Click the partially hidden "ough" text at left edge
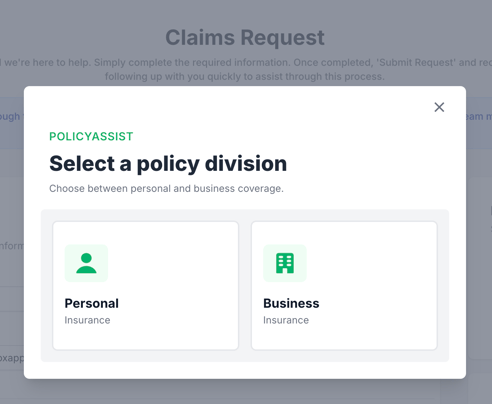This screenshot has width=492, height=404. pyautogui.click(x=10, y=117)
